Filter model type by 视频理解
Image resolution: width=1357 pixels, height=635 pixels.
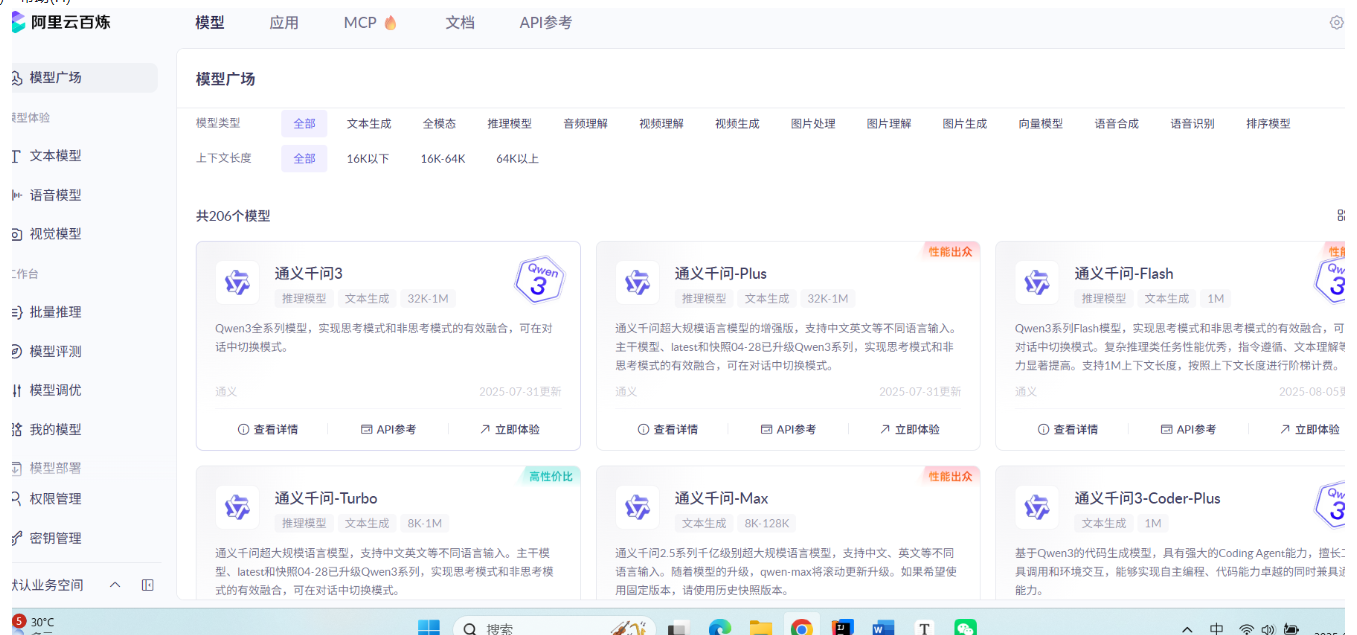[x=661, y=124]
